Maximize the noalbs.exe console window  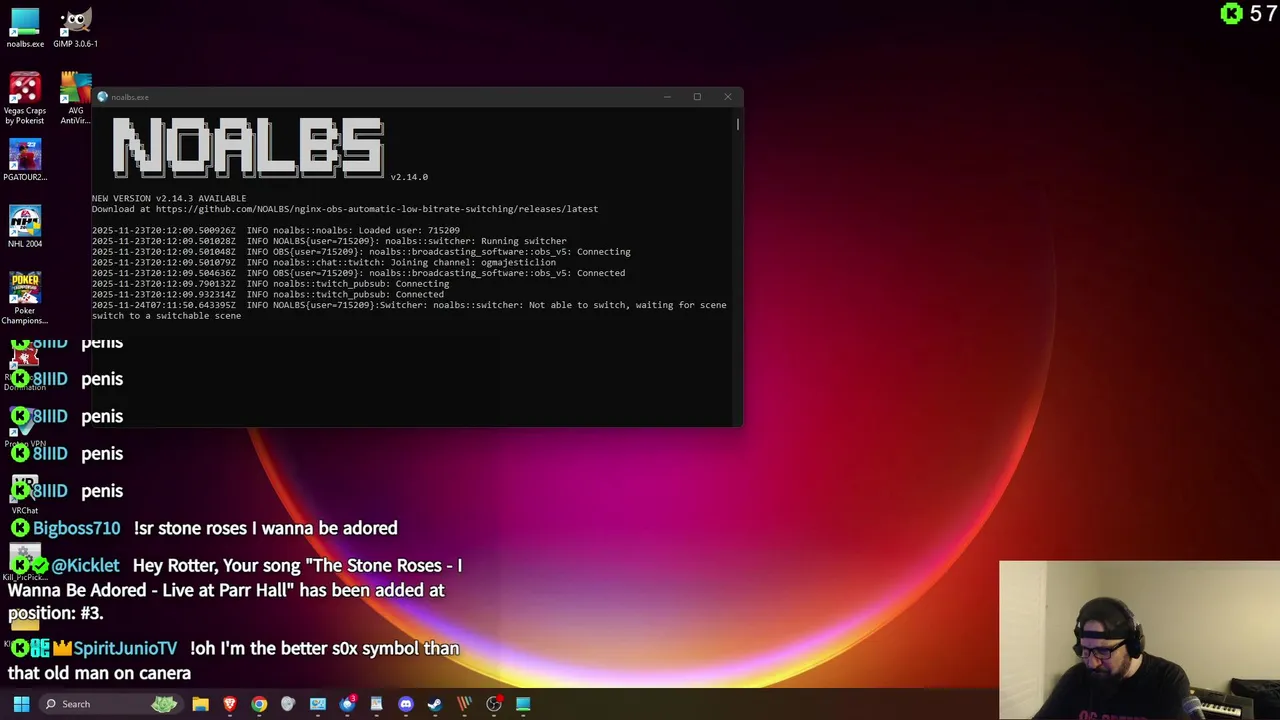pos(697,97)
